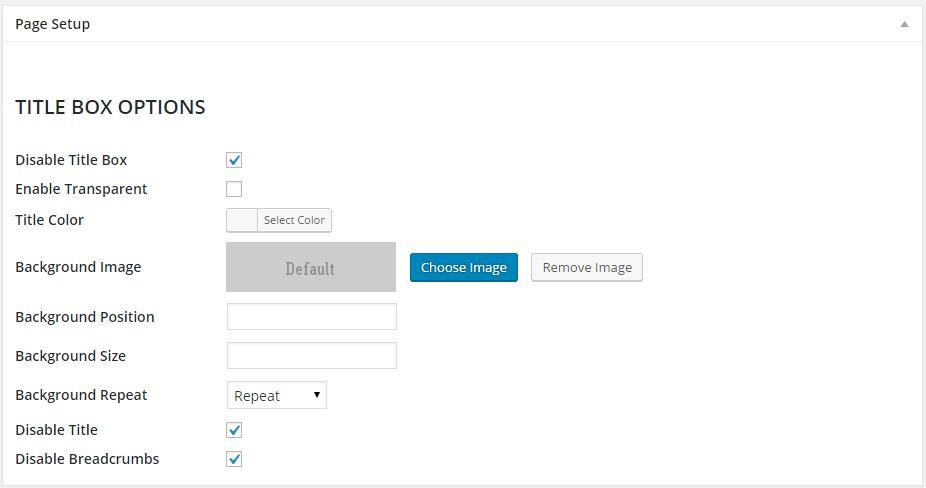This screenshot has height=488, width=926.
Task: Click the Background Image label
Action: tap(78, 267)
